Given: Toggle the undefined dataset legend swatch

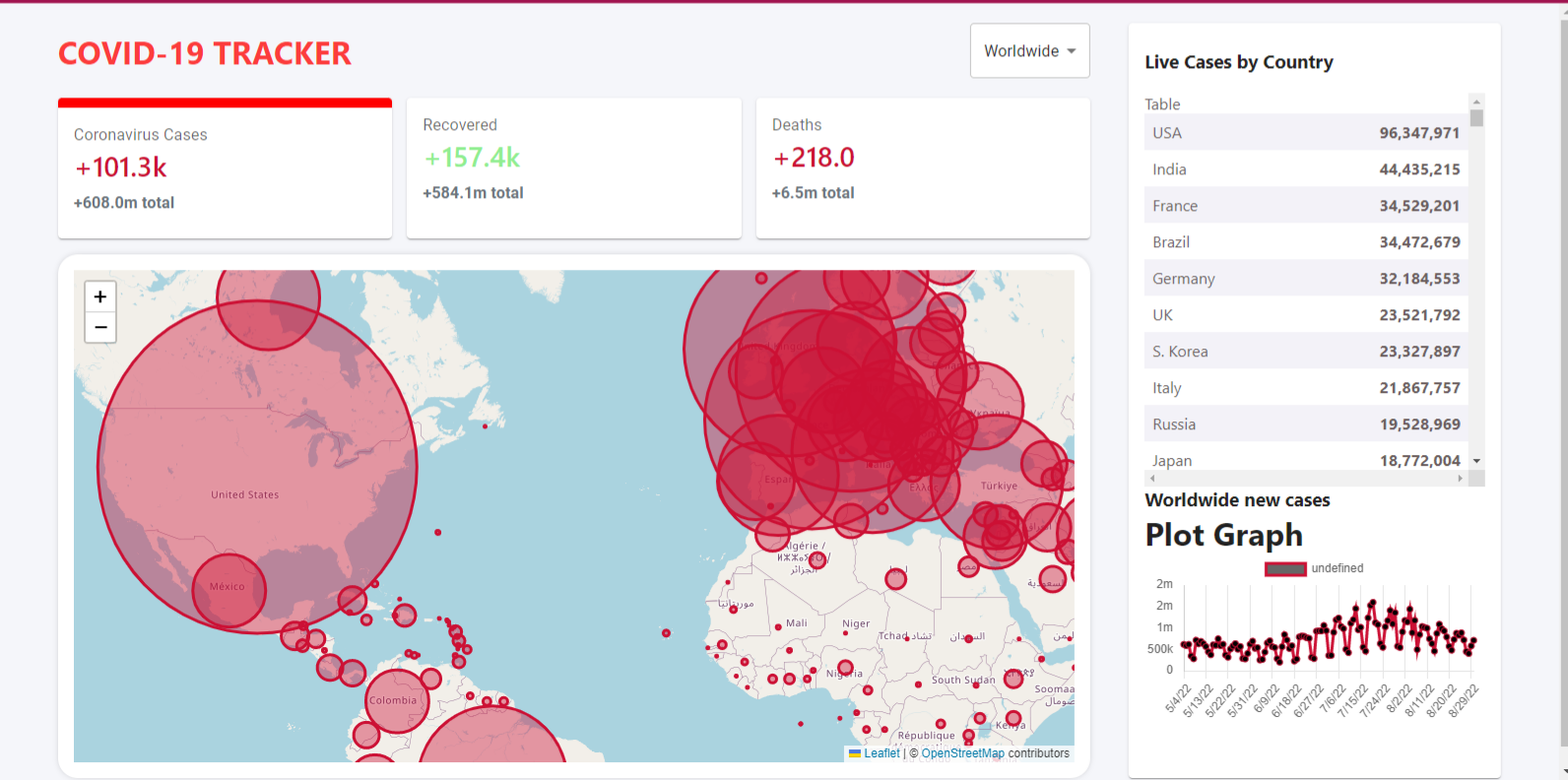Looking at the screenshot, I should [x=1285, y=568].
